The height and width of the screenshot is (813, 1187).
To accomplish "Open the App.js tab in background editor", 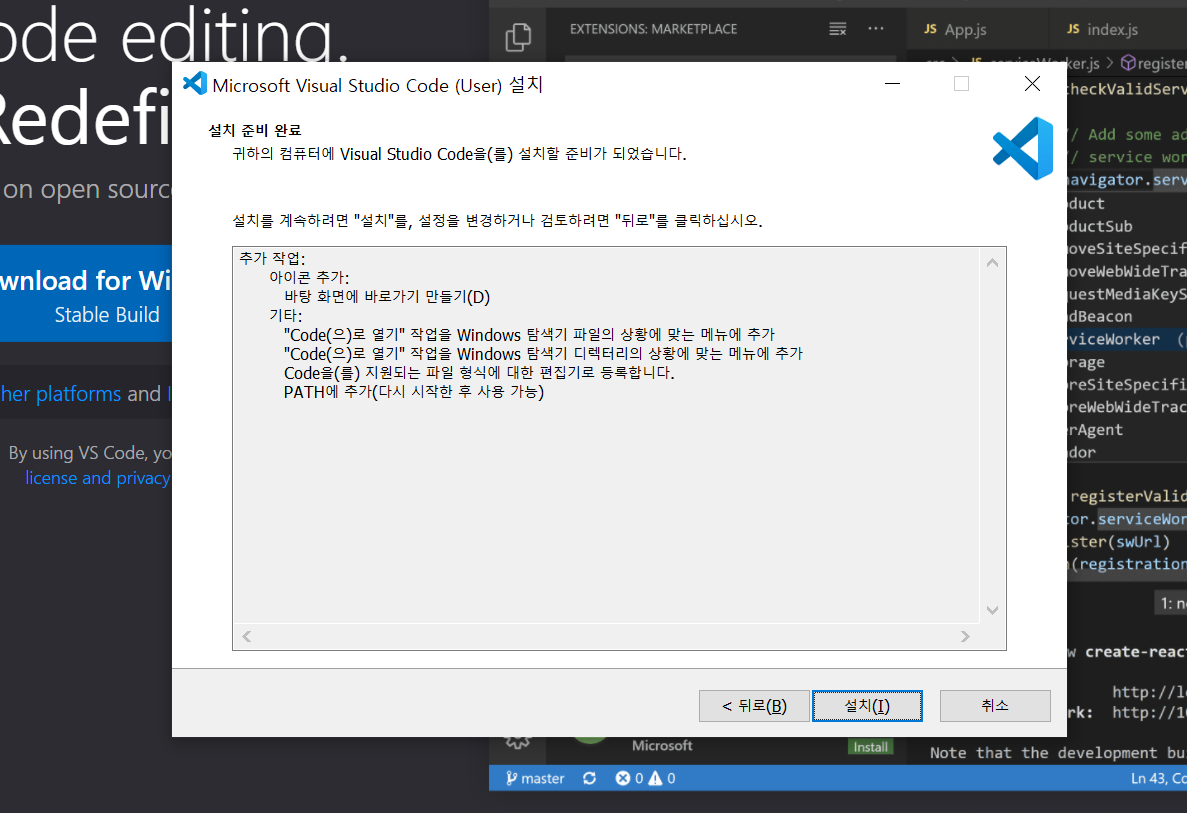I will pyautogui.click(x=955, y=30).
